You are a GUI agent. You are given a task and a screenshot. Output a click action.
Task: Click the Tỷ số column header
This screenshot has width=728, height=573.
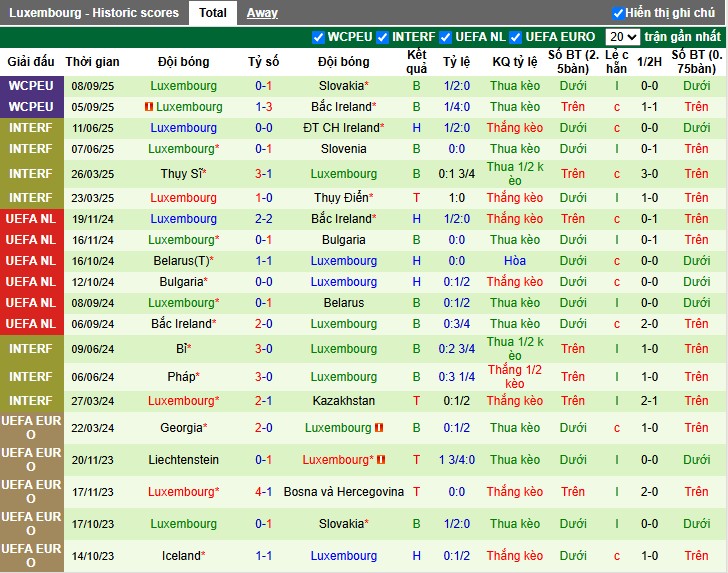(x=264, y=62)
